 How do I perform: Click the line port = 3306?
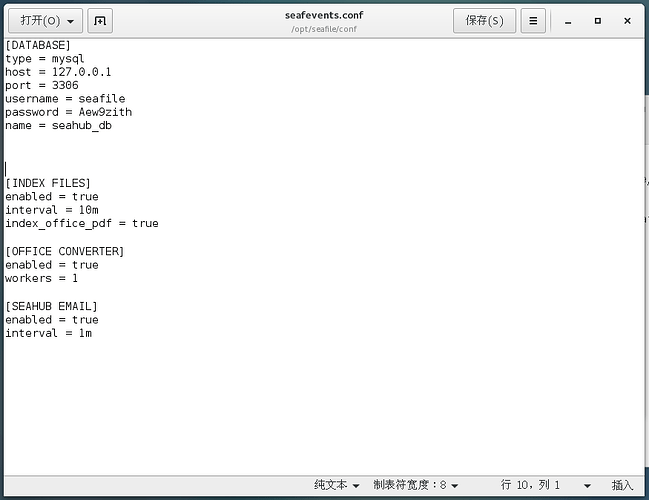tap(41, 85)
